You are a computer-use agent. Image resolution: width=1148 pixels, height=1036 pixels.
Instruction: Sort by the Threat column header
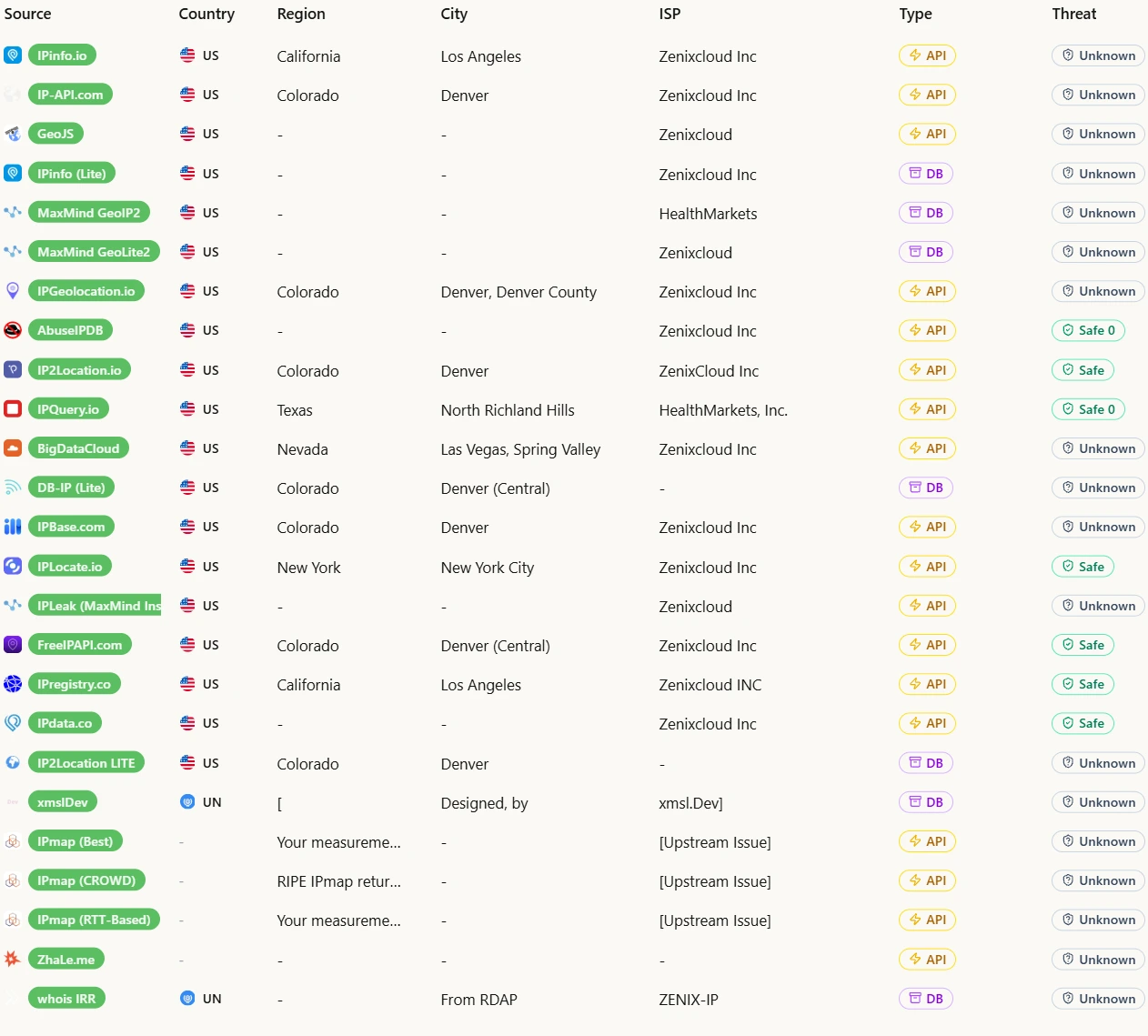coord(1074,14)
